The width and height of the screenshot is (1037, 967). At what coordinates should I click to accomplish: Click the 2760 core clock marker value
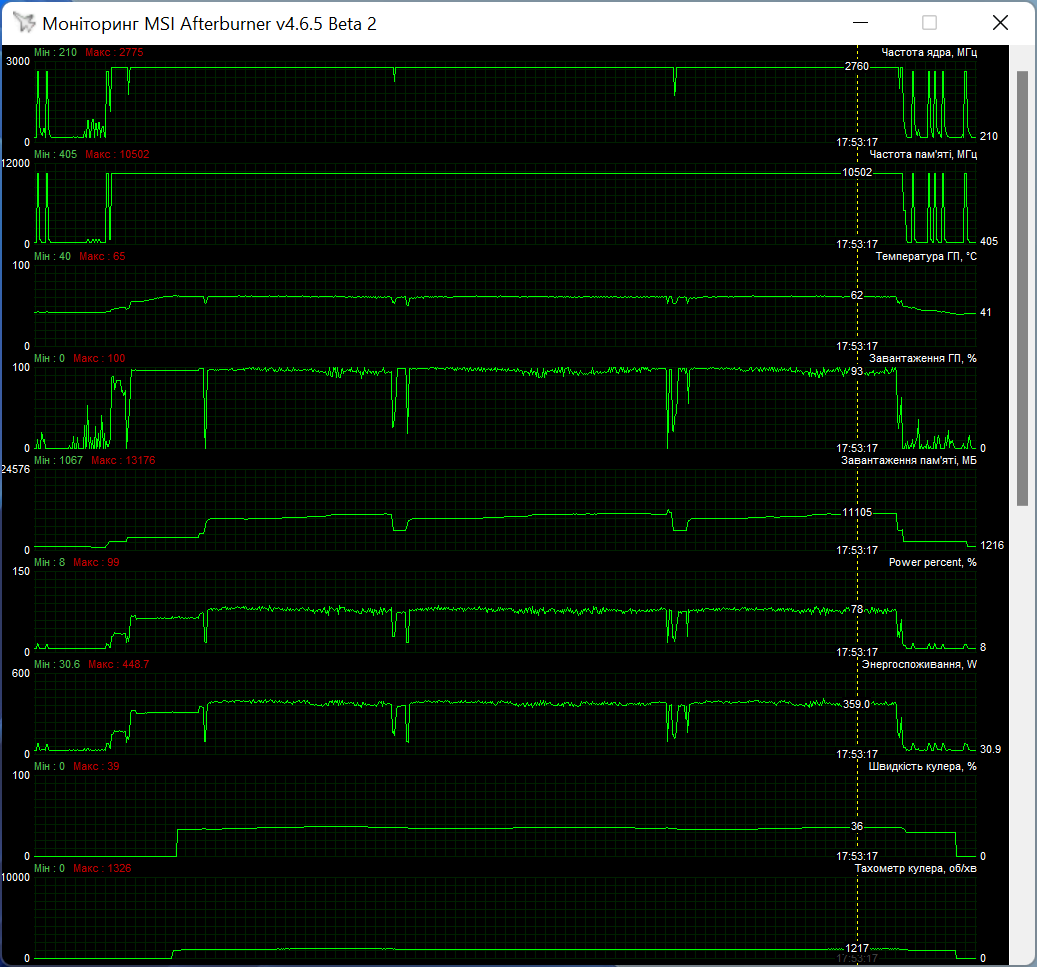[856, 66]
